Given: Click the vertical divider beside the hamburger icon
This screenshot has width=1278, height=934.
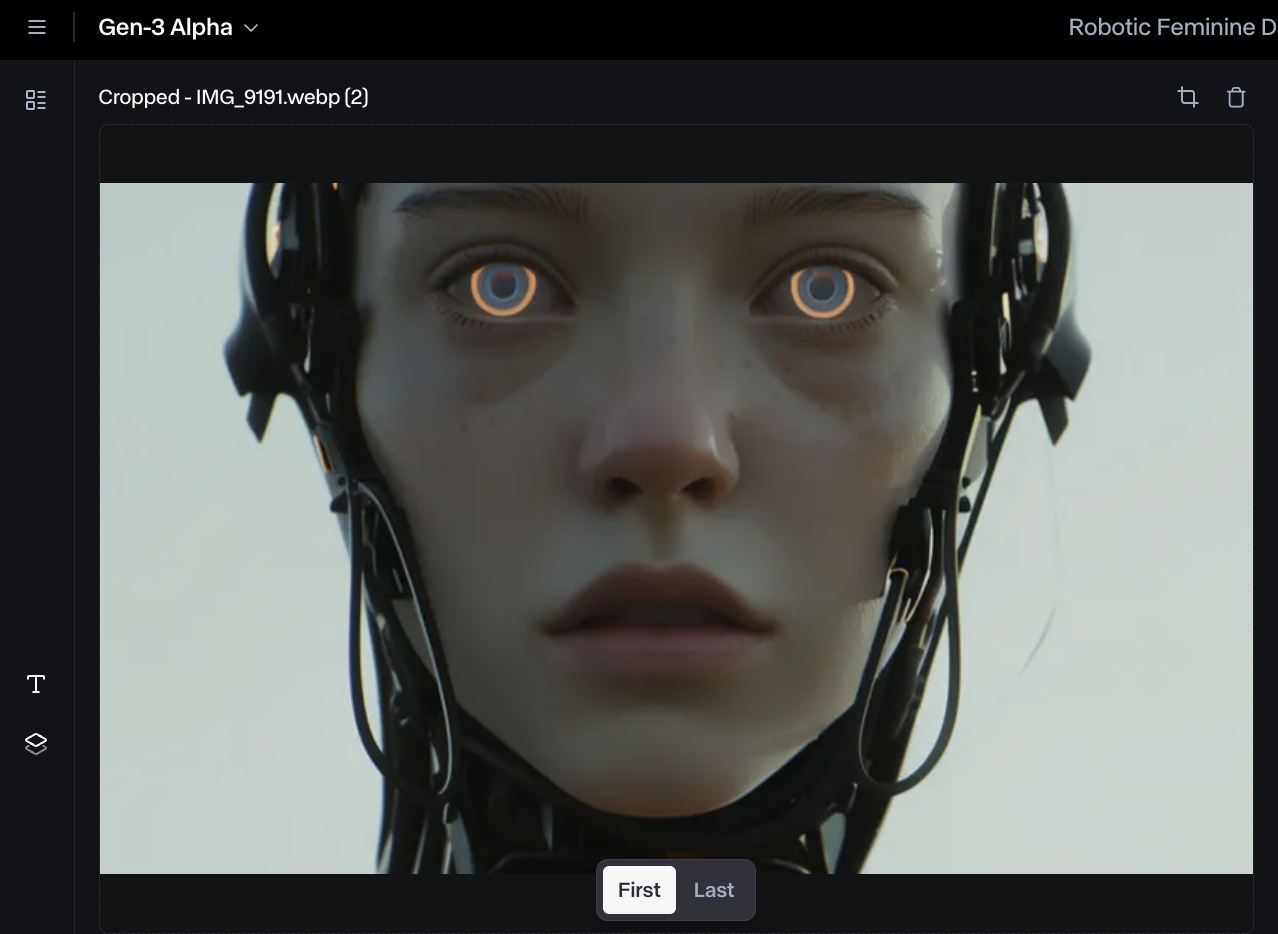Looking at the screenshot, I should tap(74, 28).
